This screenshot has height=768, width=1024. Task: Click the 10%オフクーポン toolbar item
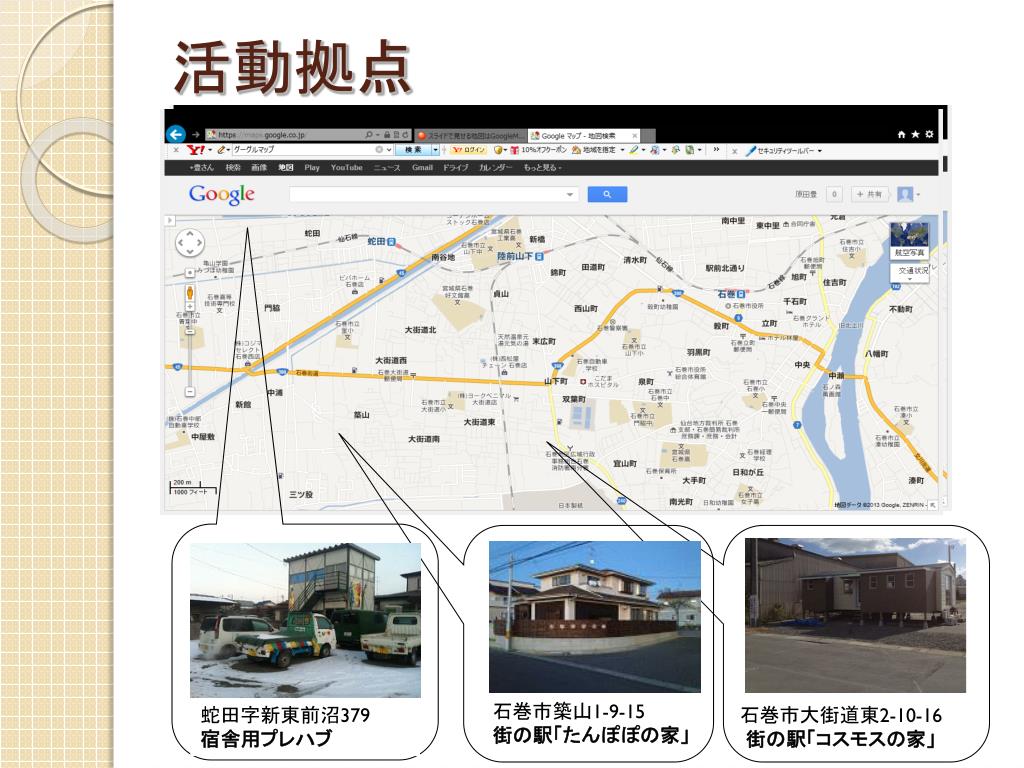(x=539, y=150)
